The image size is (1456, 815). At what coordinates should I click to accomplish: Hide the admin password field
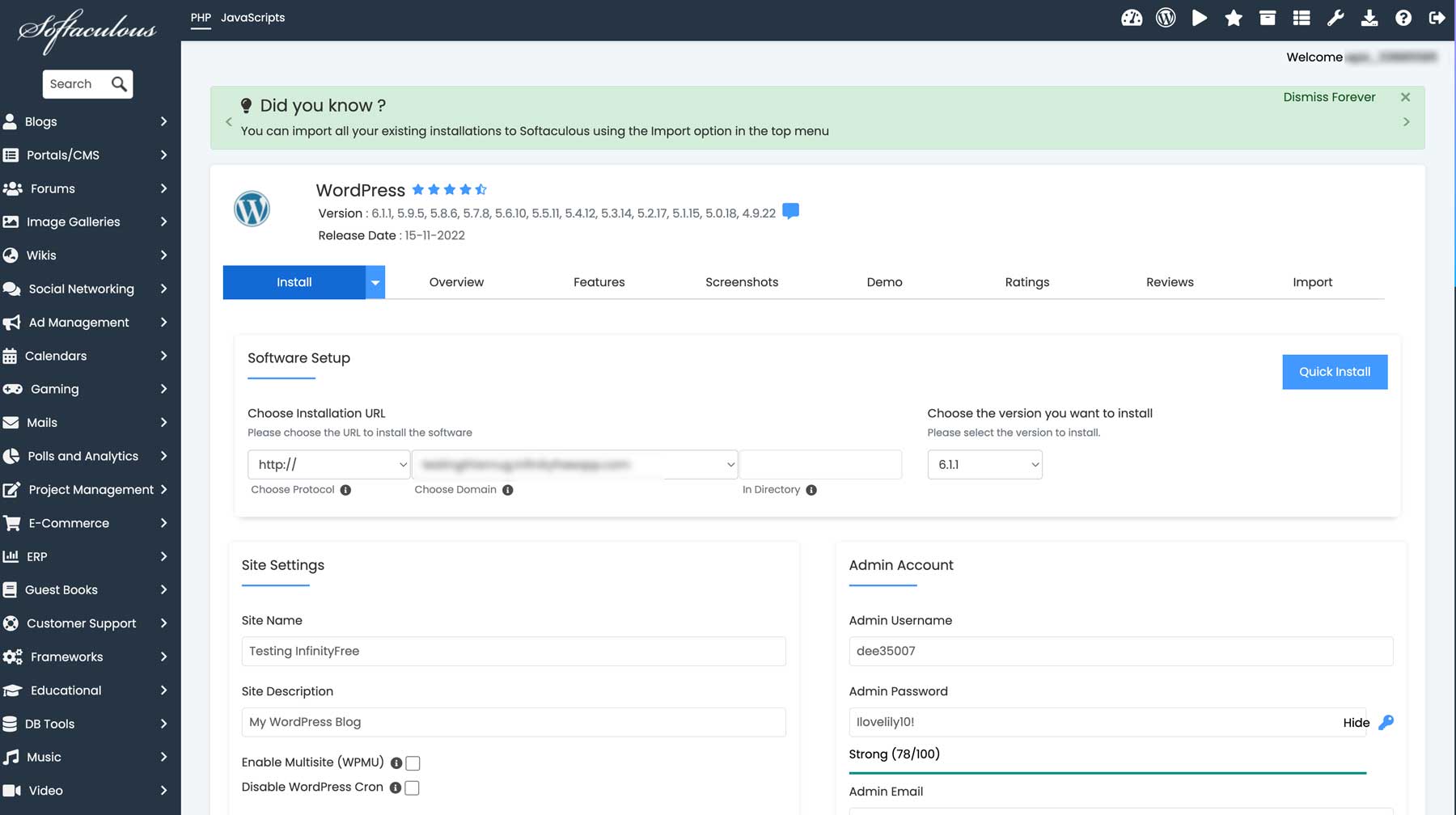click(1355, 722)
